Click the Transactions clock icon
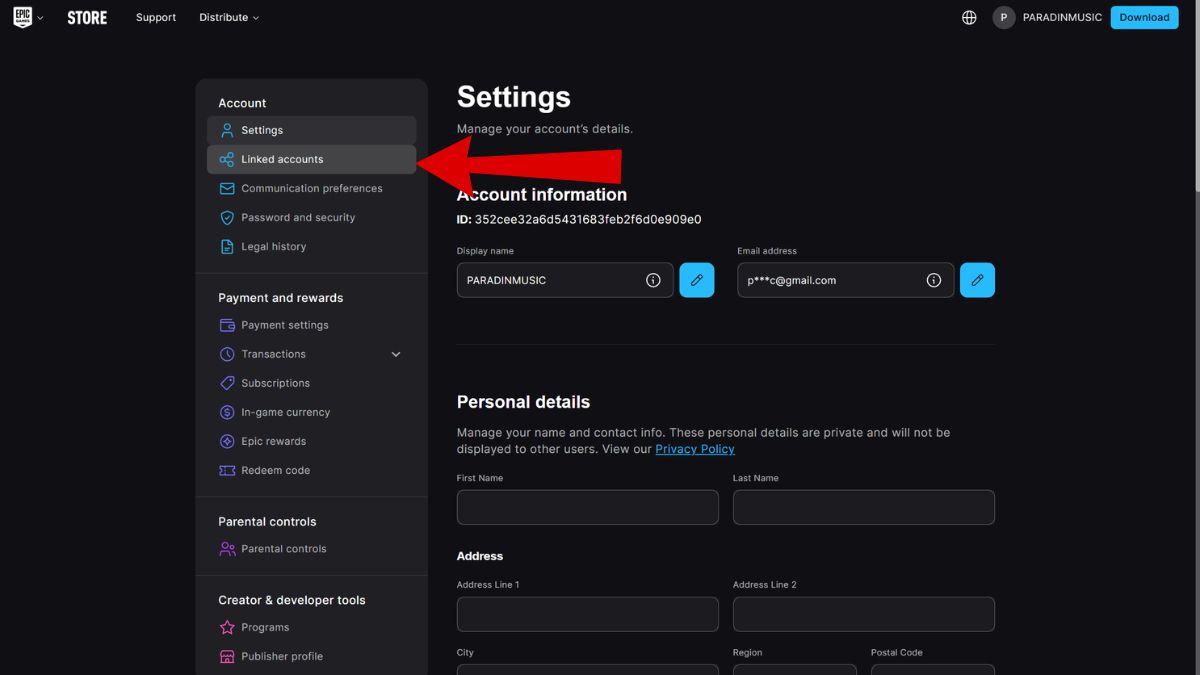 coord(227,354)
